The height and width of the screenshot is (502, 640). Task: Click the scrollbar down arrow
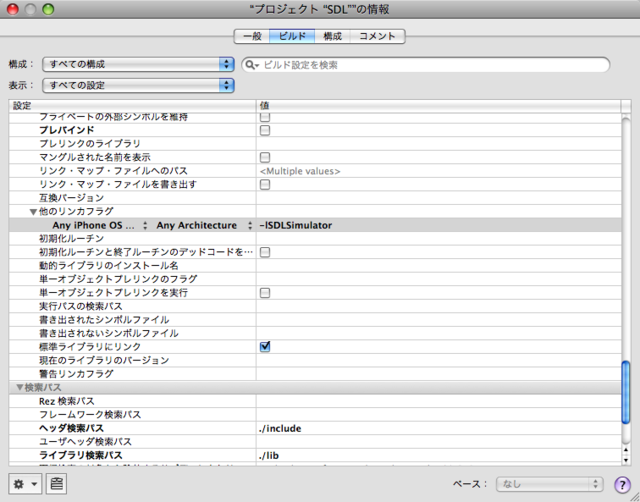click(x=626, y=460)
